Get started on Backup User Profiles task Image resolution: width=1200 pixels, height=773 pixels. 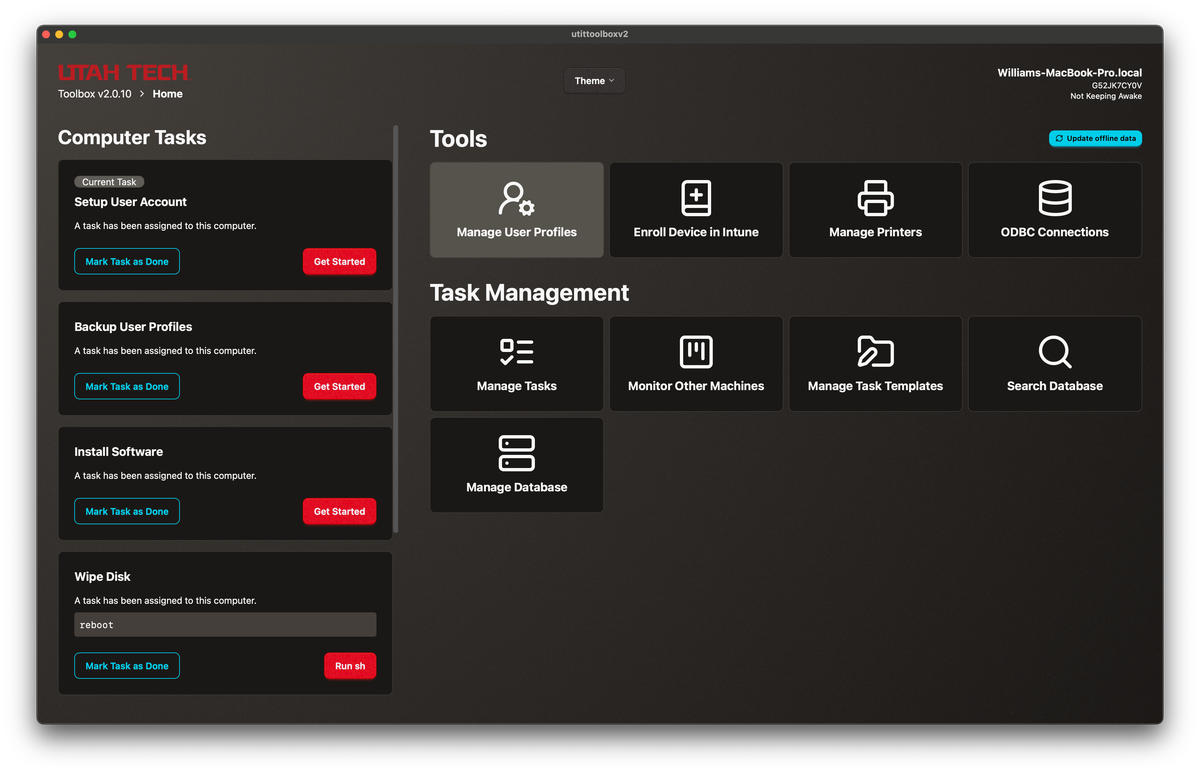click(x=339, y=386)
